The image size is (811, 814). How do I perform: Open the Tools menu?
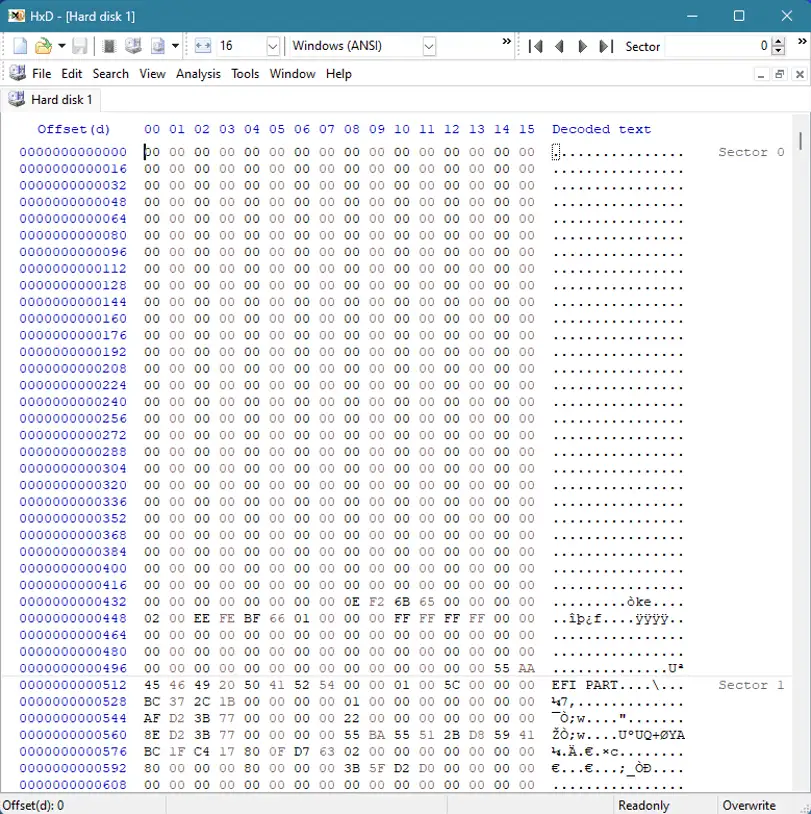click(245, 74)
